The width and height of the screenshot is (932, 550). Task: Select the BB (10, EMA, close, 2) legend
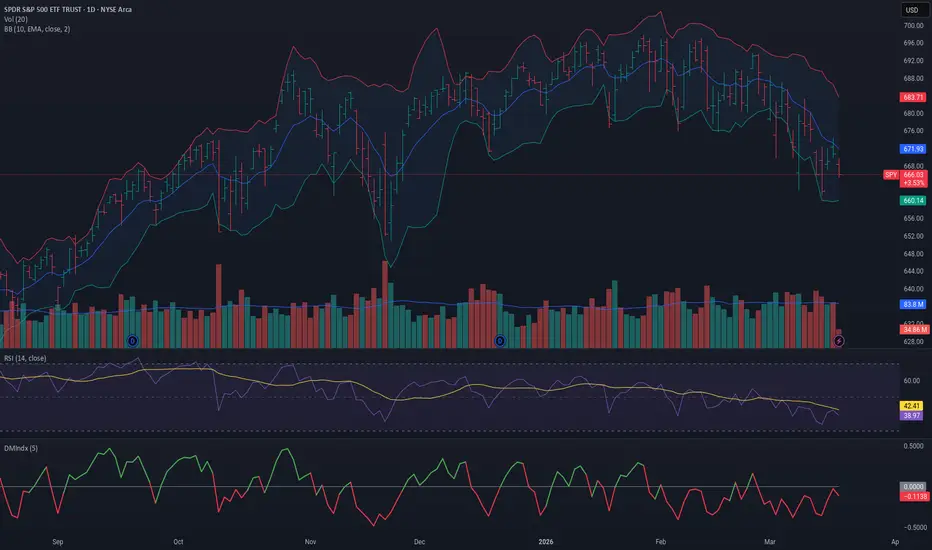click(x=37, y=29)
